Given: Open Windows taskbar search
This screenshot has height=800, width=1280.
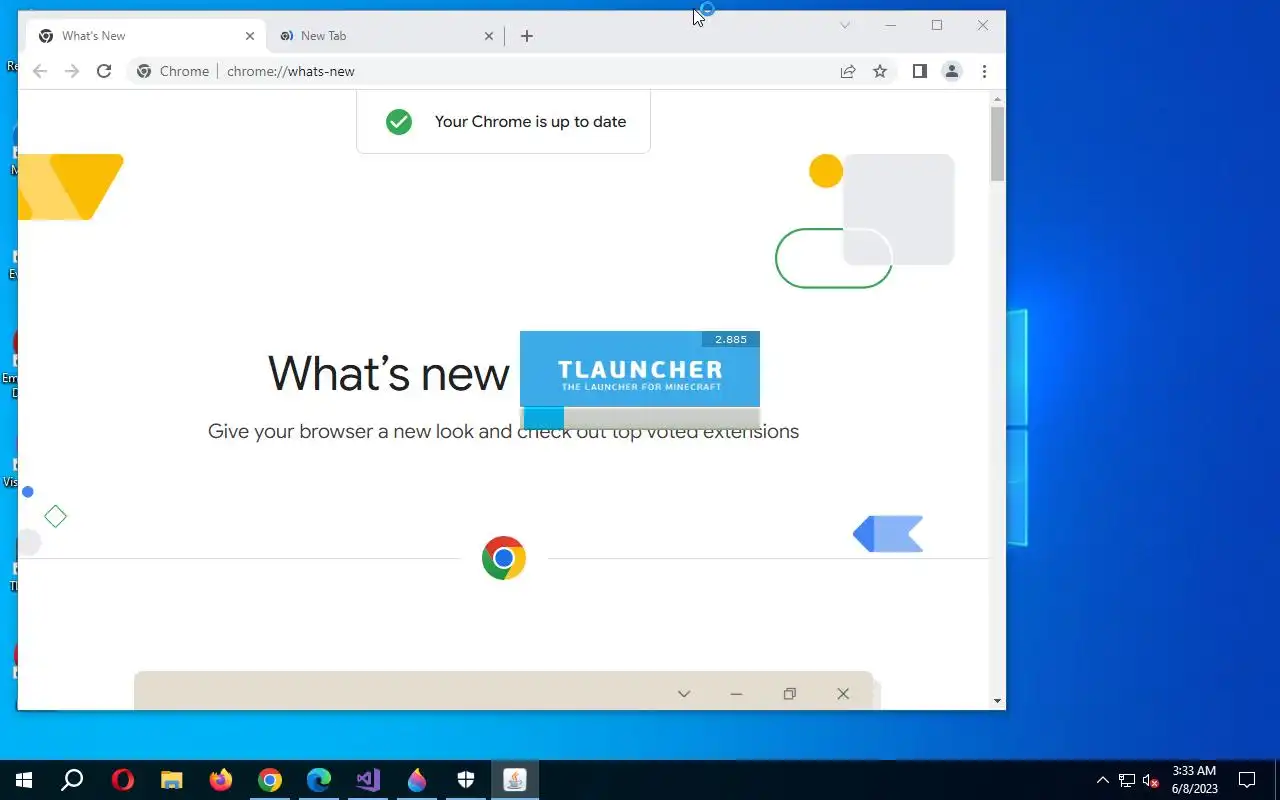Looking at the screenshot, I should [72, 780].
